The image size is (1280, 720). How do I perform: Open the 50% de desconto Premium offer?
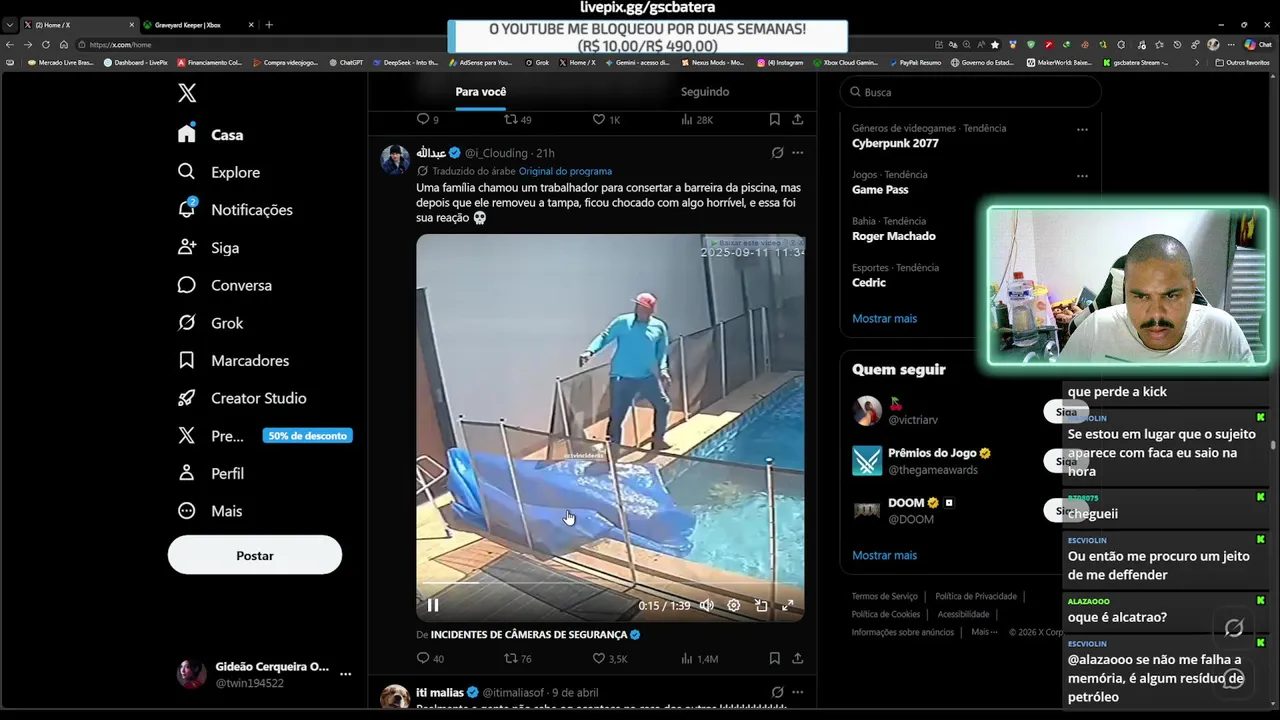click(307, 436)
